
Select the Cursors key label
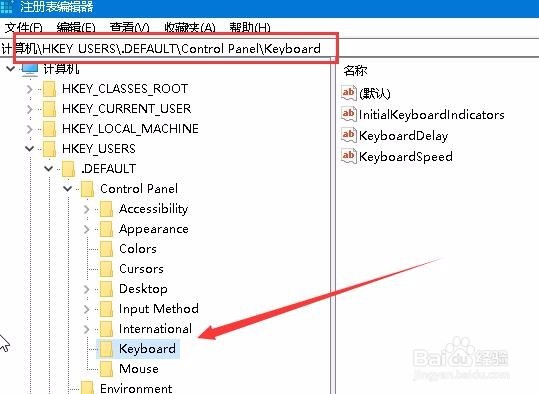(141, 269)
